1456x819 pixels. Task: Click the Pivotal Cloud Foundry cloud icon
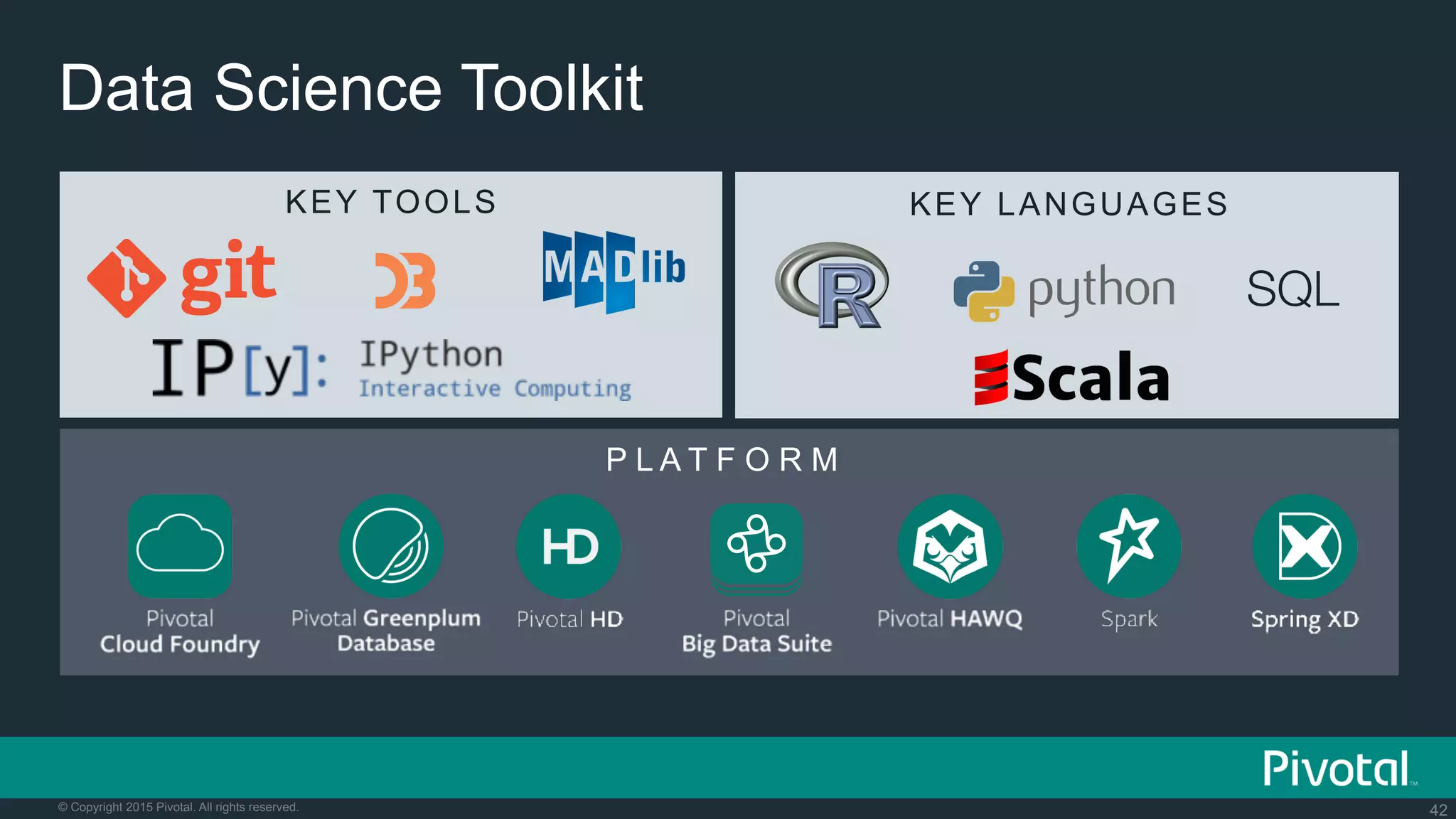pyautogui.click(x=180, y=546)
